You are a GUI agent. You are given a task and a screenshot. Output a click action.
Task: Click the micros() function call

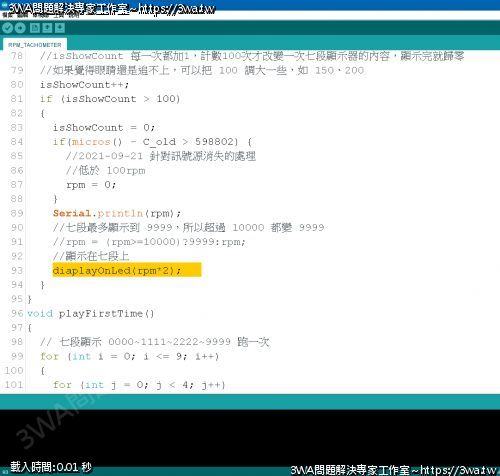point(97,142)
